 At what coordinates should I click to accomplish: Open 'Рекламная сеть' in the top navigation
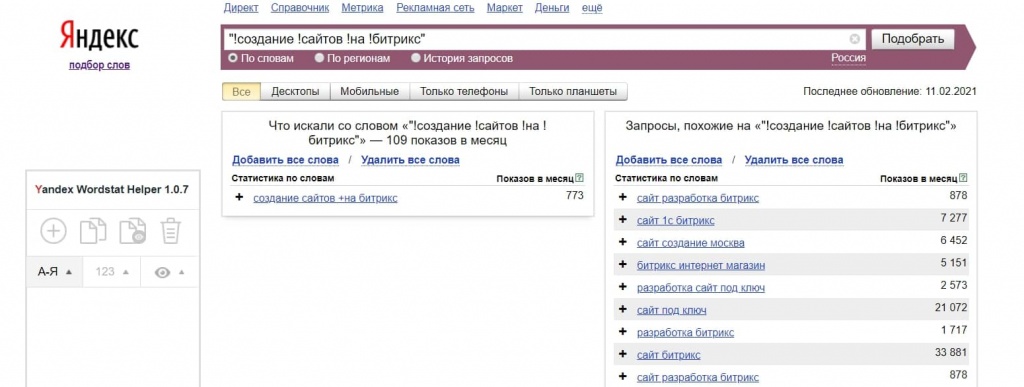pyautogui.click(x=436, y=8)
